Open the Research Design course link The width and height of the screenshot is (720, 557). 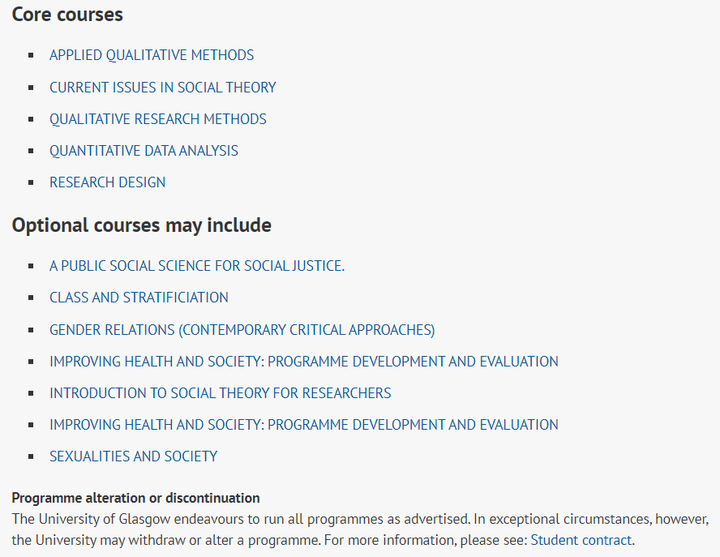tap(107, 182)
